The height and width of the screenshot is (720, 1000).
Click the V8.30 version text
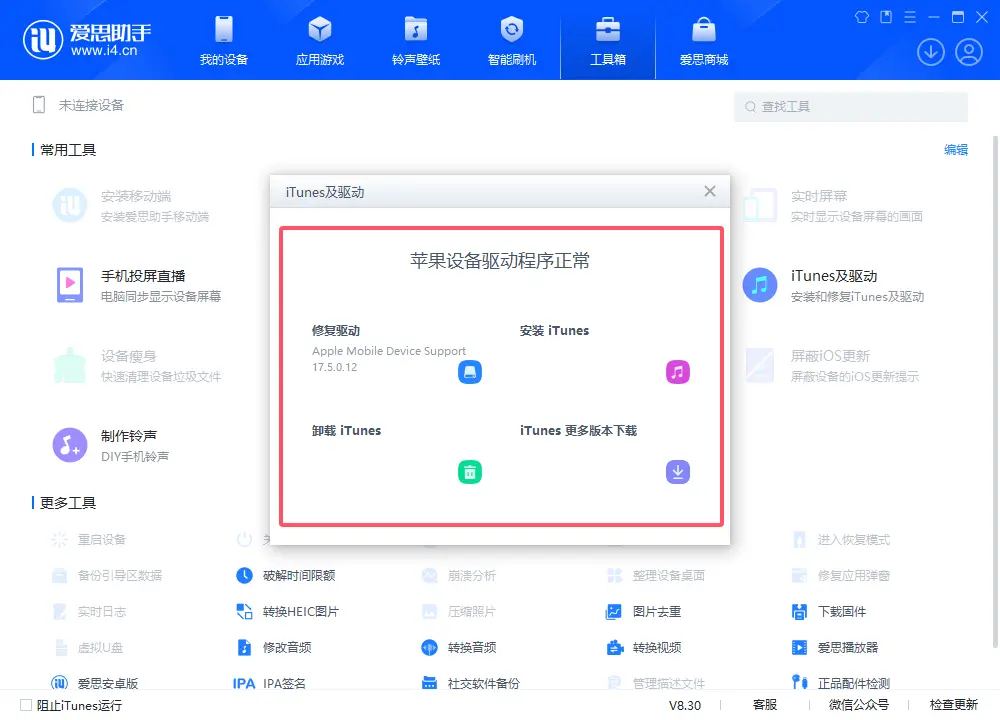(685, 705)
